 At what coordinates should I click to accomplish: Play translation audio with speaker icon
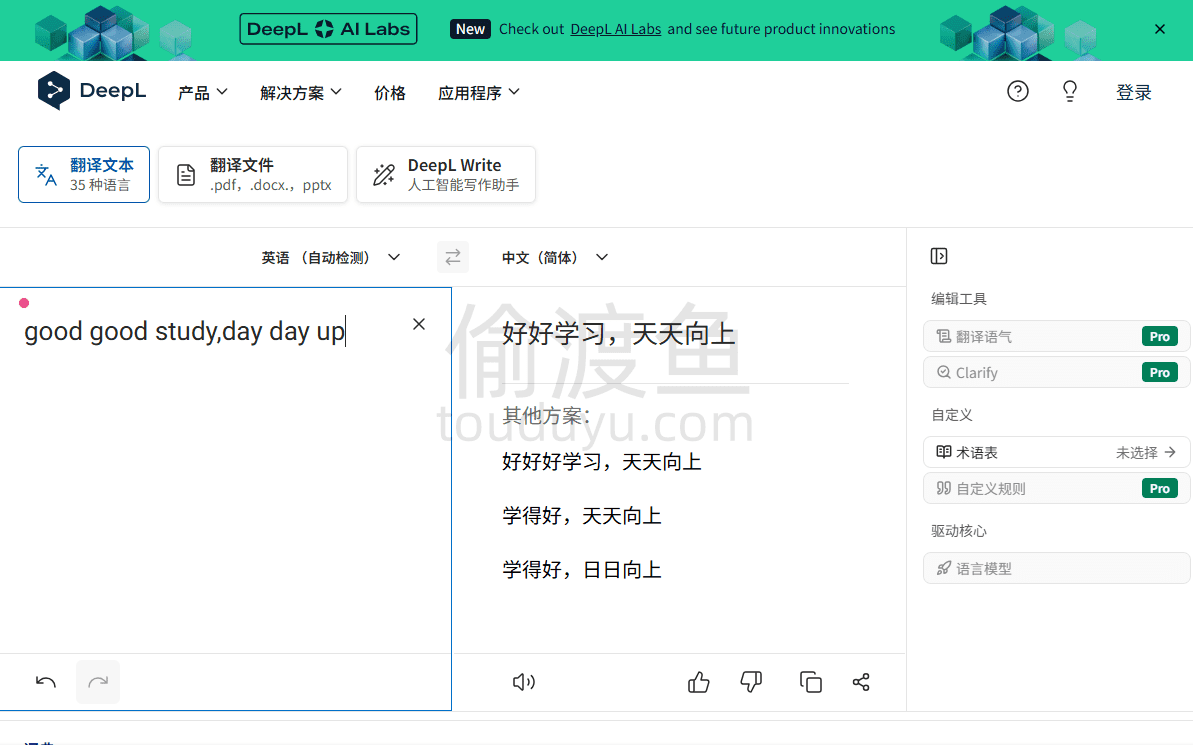[x=523, y=682]
